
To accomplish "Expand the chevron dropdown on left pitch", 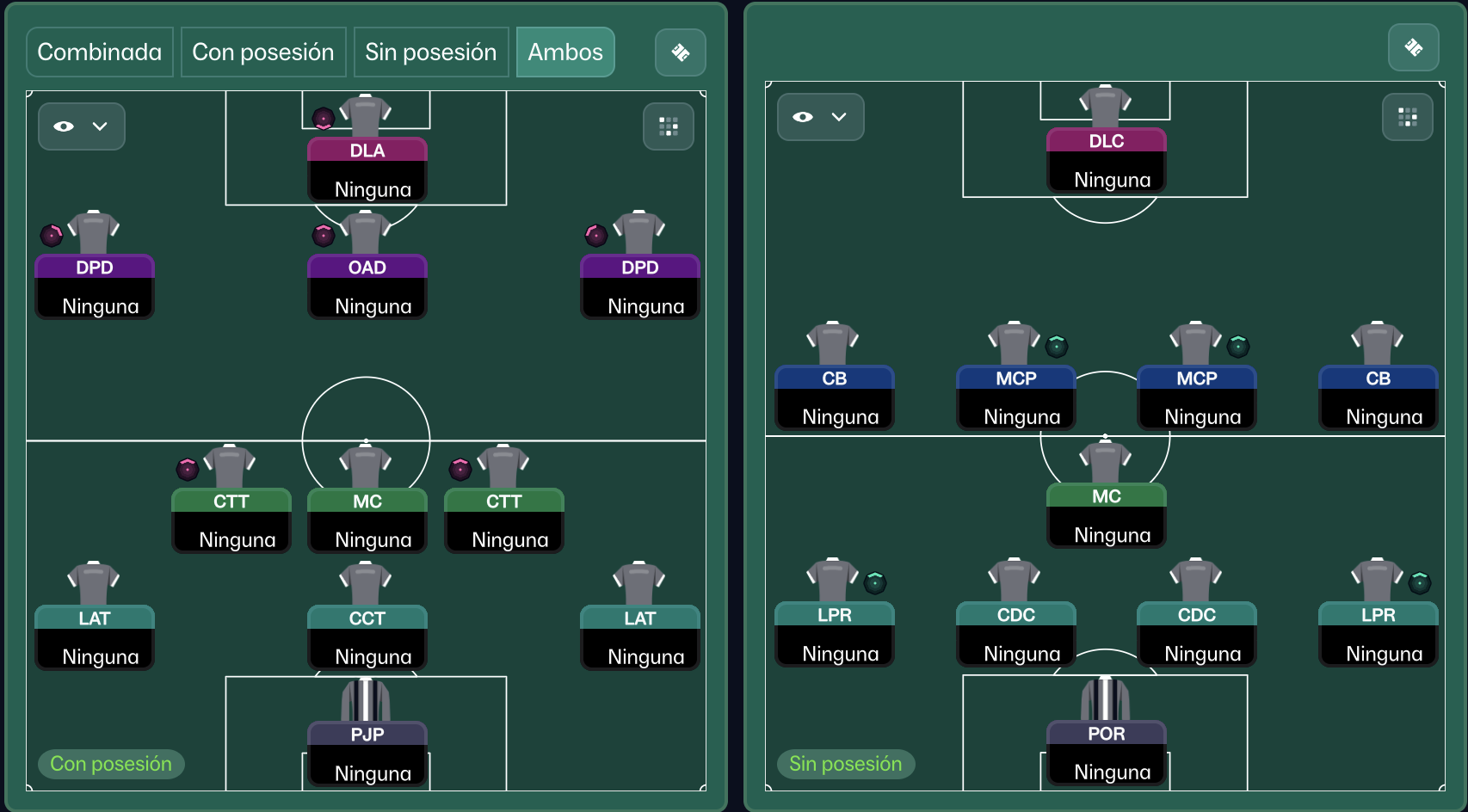I will click(x=100, y=126).
